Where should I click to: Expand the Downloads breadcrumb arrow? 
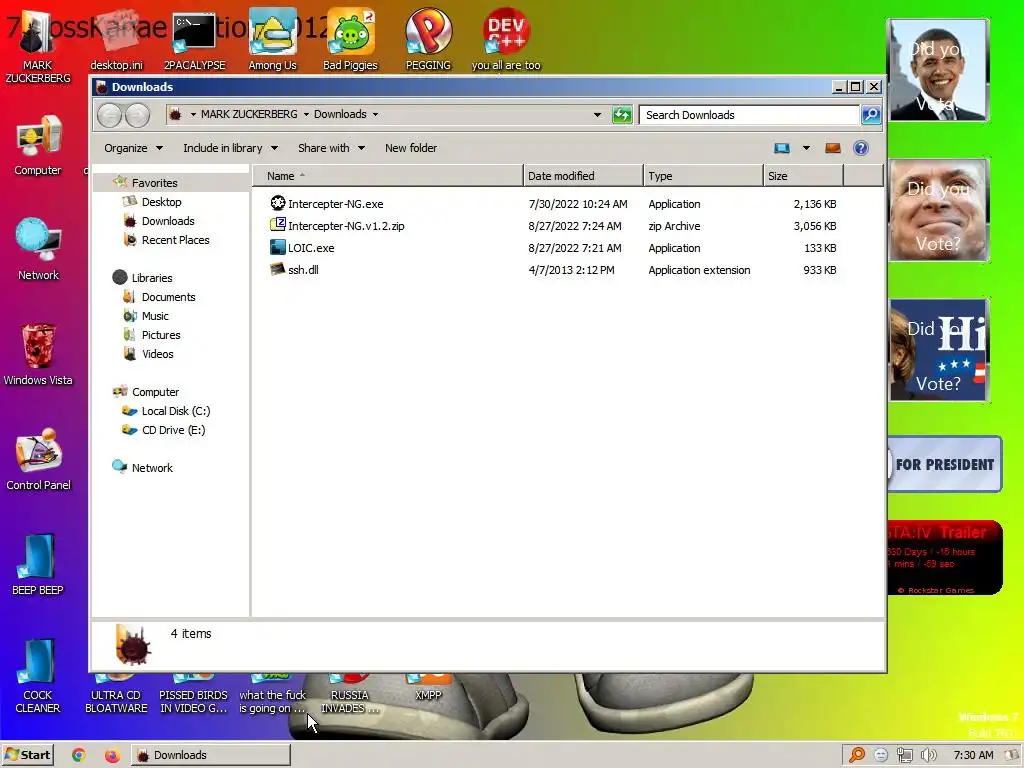coord(375,114)
